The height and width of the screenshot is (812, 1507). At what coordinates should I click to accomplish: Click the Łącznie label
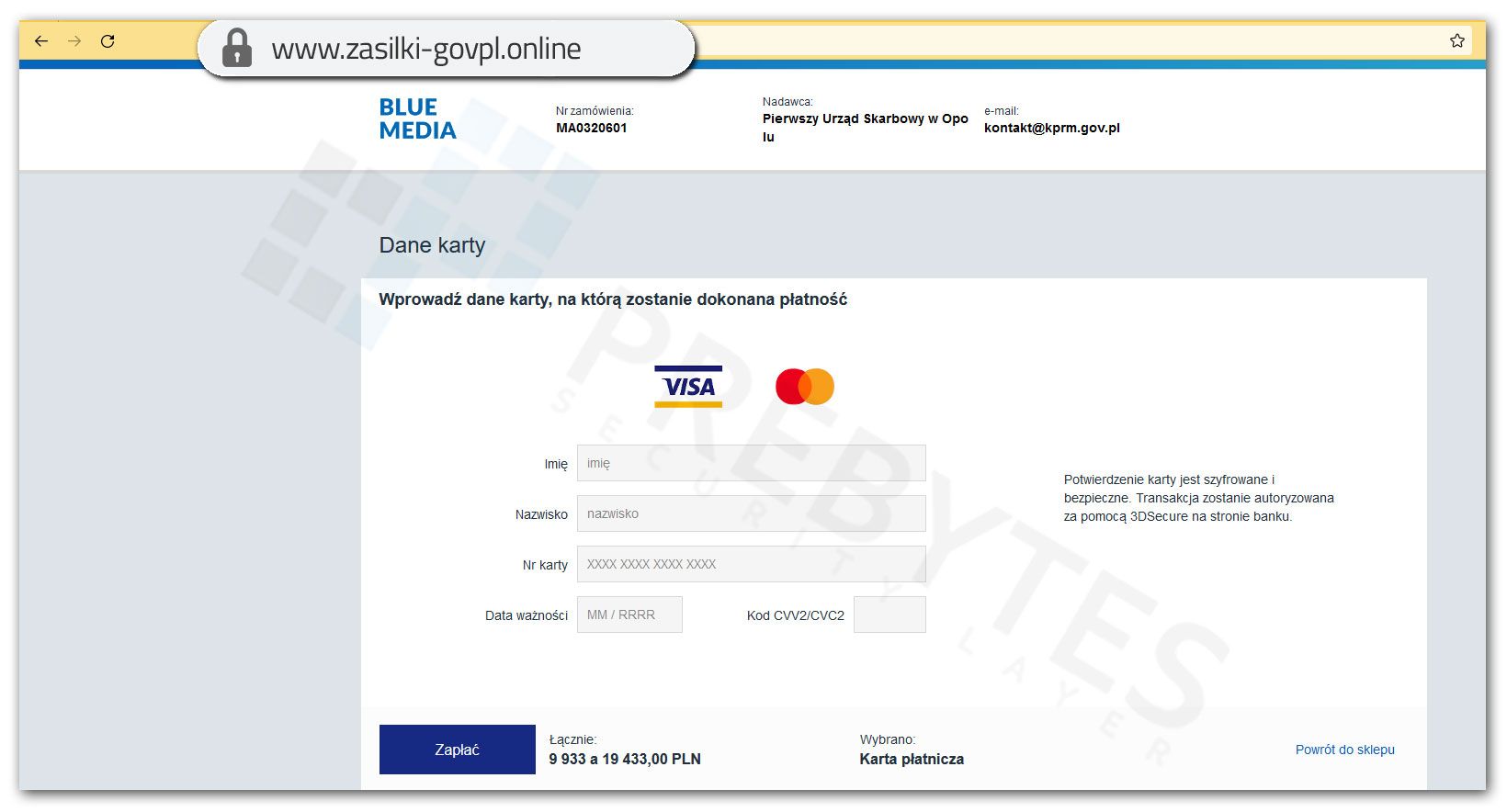(573, 739)
